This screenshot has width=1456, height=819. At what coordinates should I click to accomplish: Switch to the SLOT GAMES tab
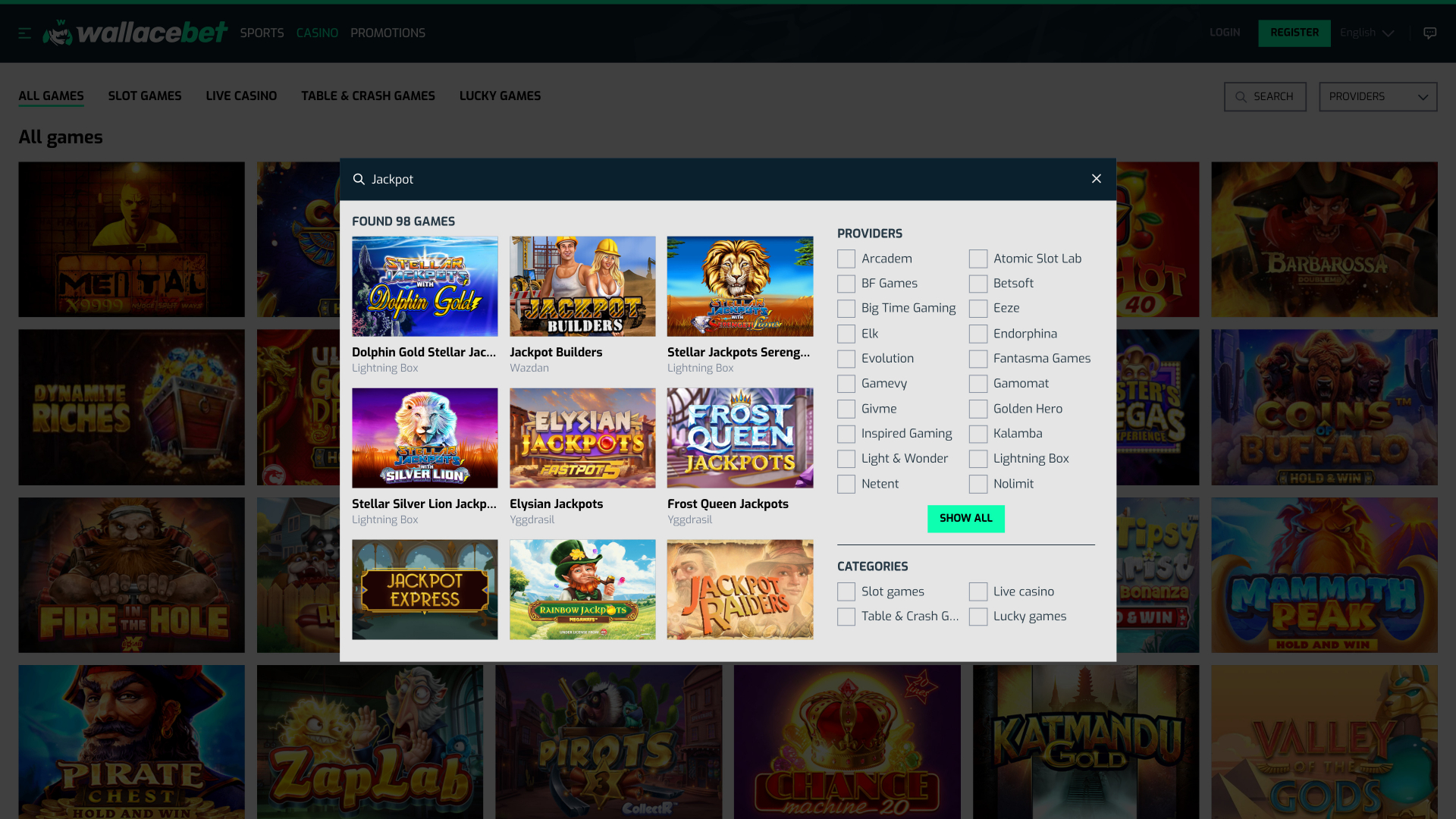145,96
